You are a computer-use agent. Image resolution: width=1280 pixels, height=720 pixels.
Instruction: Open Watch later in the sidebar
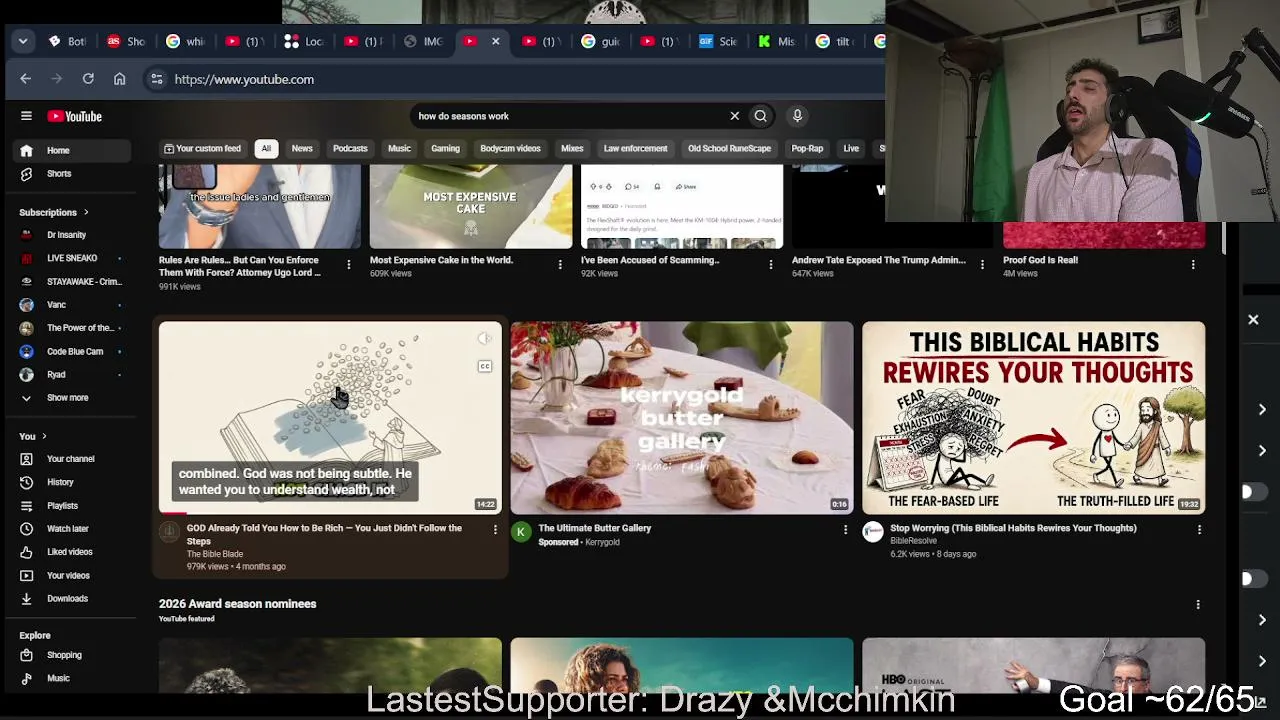tap(70, 529)
